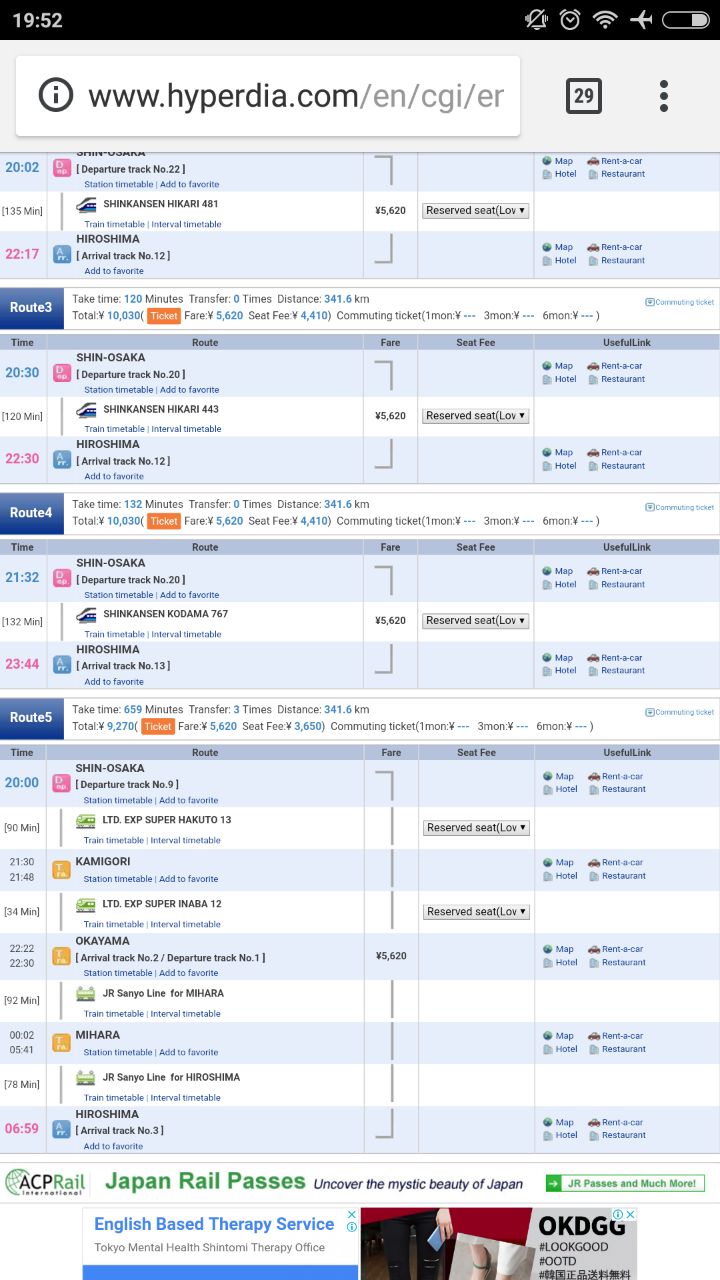The width and height of the screenshot is (720, 1280).
Task: Click the Shinkansen Hikari 443 train icon
Action: point(87,409)
